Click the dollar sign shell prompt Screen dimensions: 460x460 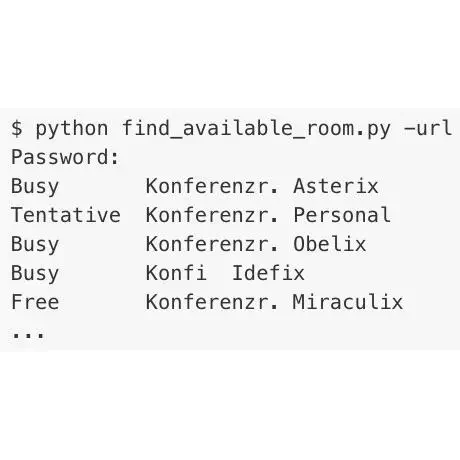click(x=17, y=128)
